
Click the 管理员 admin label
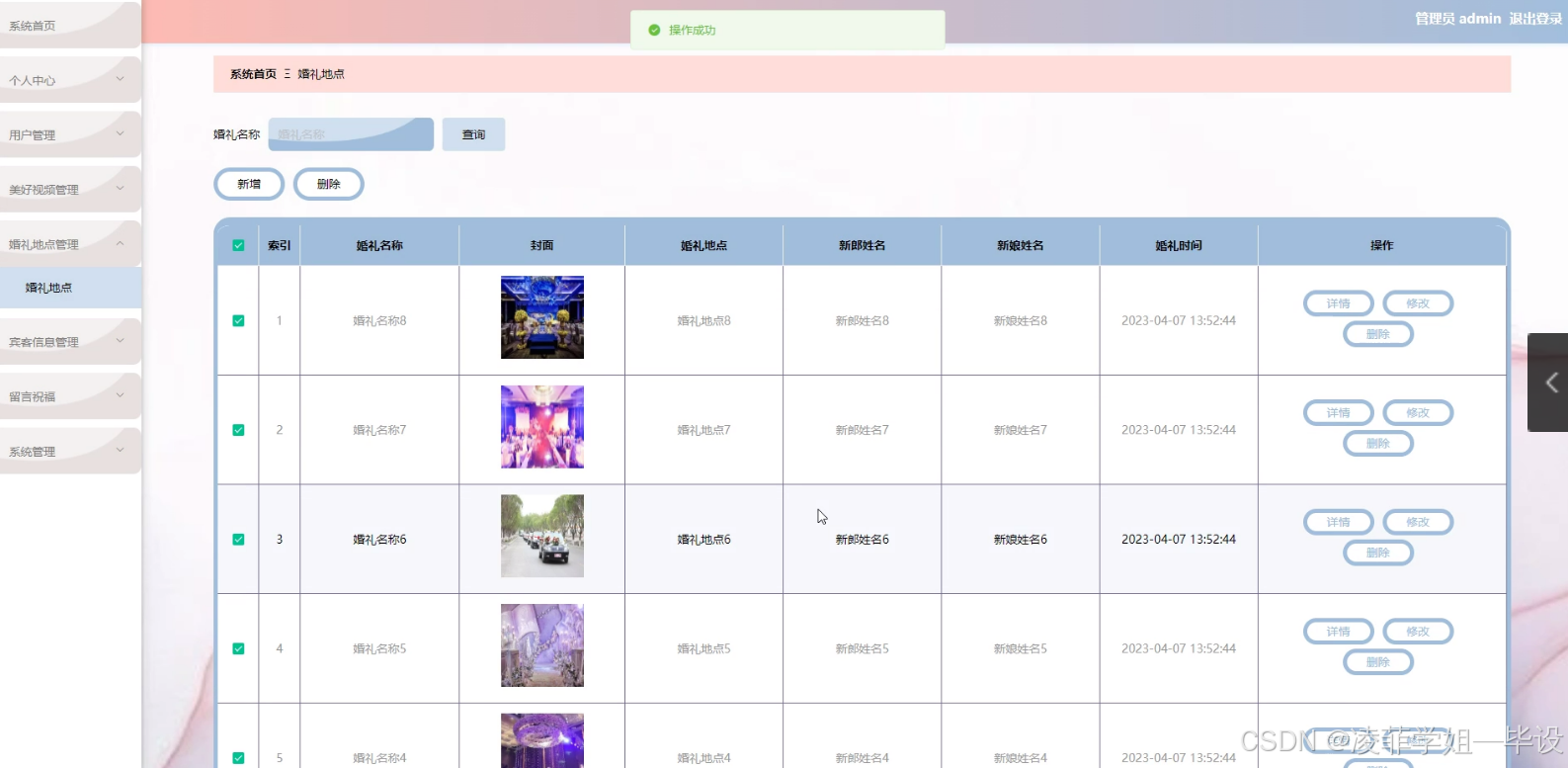1457,19
